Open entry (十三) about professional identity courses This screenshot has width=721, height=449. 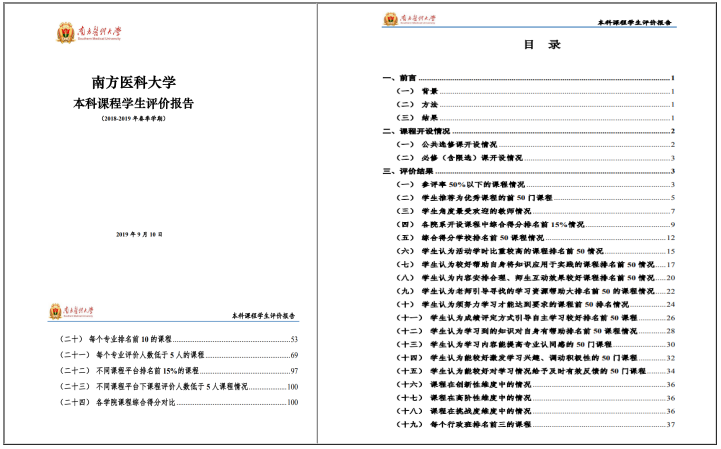(x=535, y=345)
